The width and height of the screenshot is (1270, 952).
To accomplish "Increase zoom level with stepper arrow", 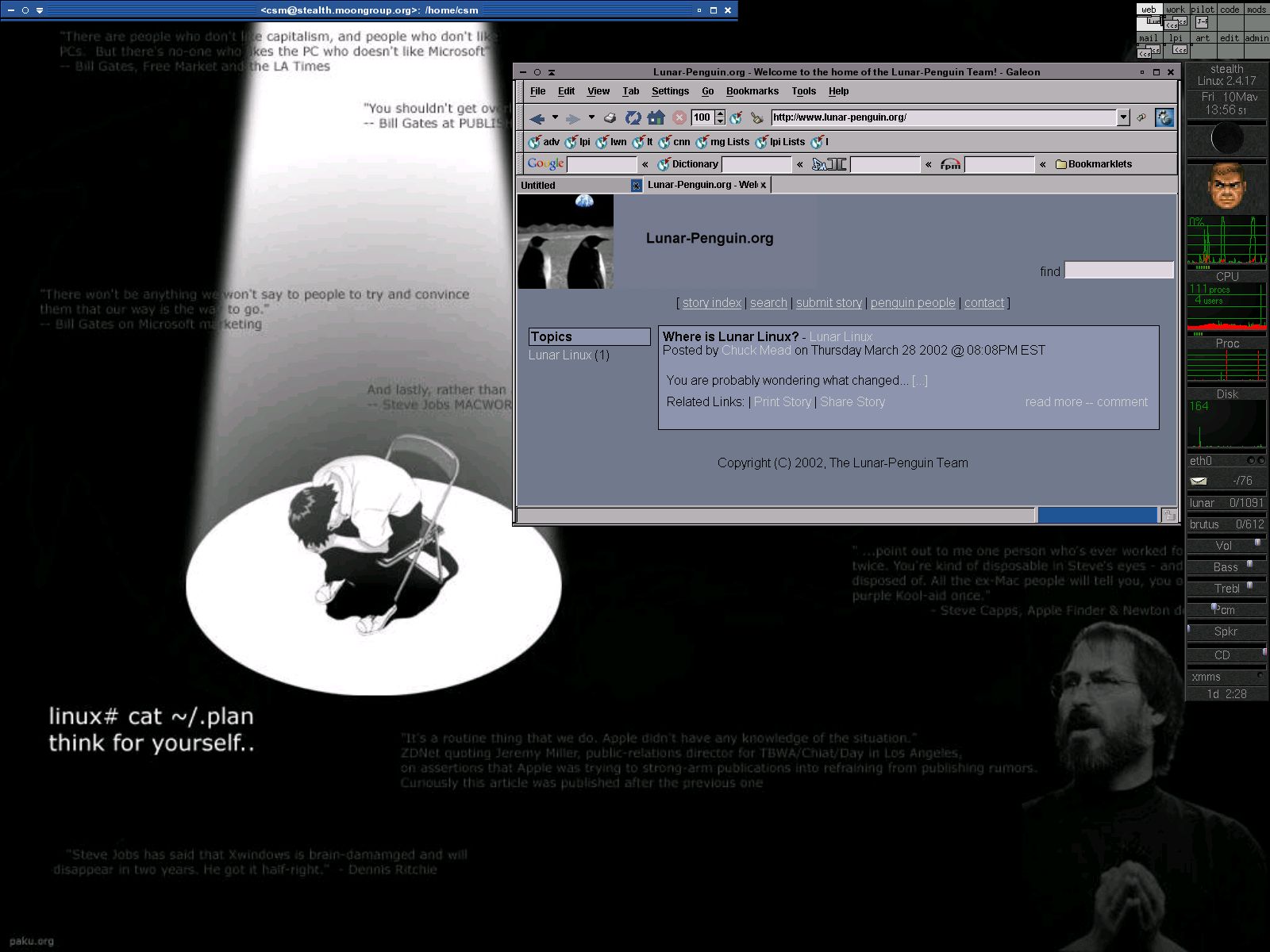I will [720, 114].
